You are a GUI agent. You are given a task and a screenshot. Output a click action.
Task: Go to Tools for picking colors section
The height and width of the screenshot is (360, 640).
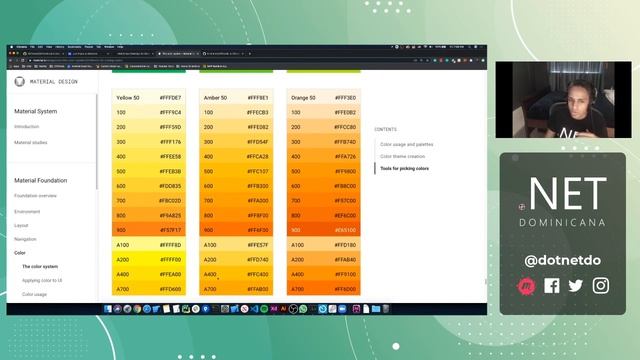[x=404, y=168]
